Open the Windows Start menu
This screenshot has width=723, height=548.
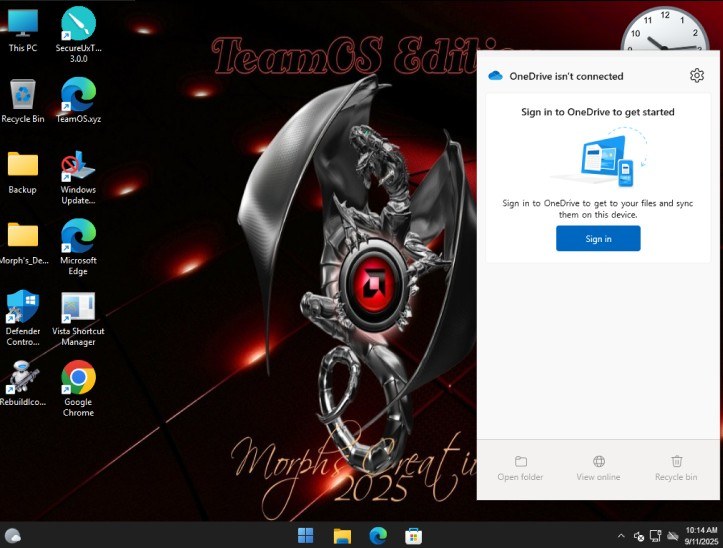click(305, 536)
